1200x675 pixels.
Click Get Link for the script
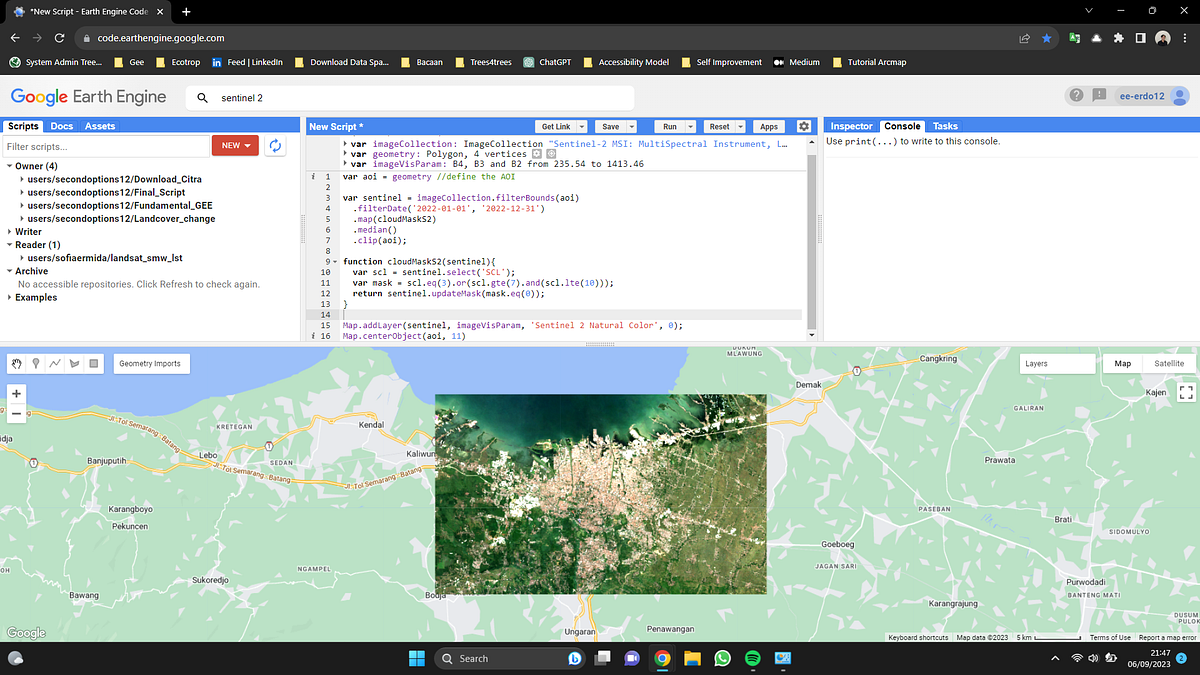pos(555,126)
